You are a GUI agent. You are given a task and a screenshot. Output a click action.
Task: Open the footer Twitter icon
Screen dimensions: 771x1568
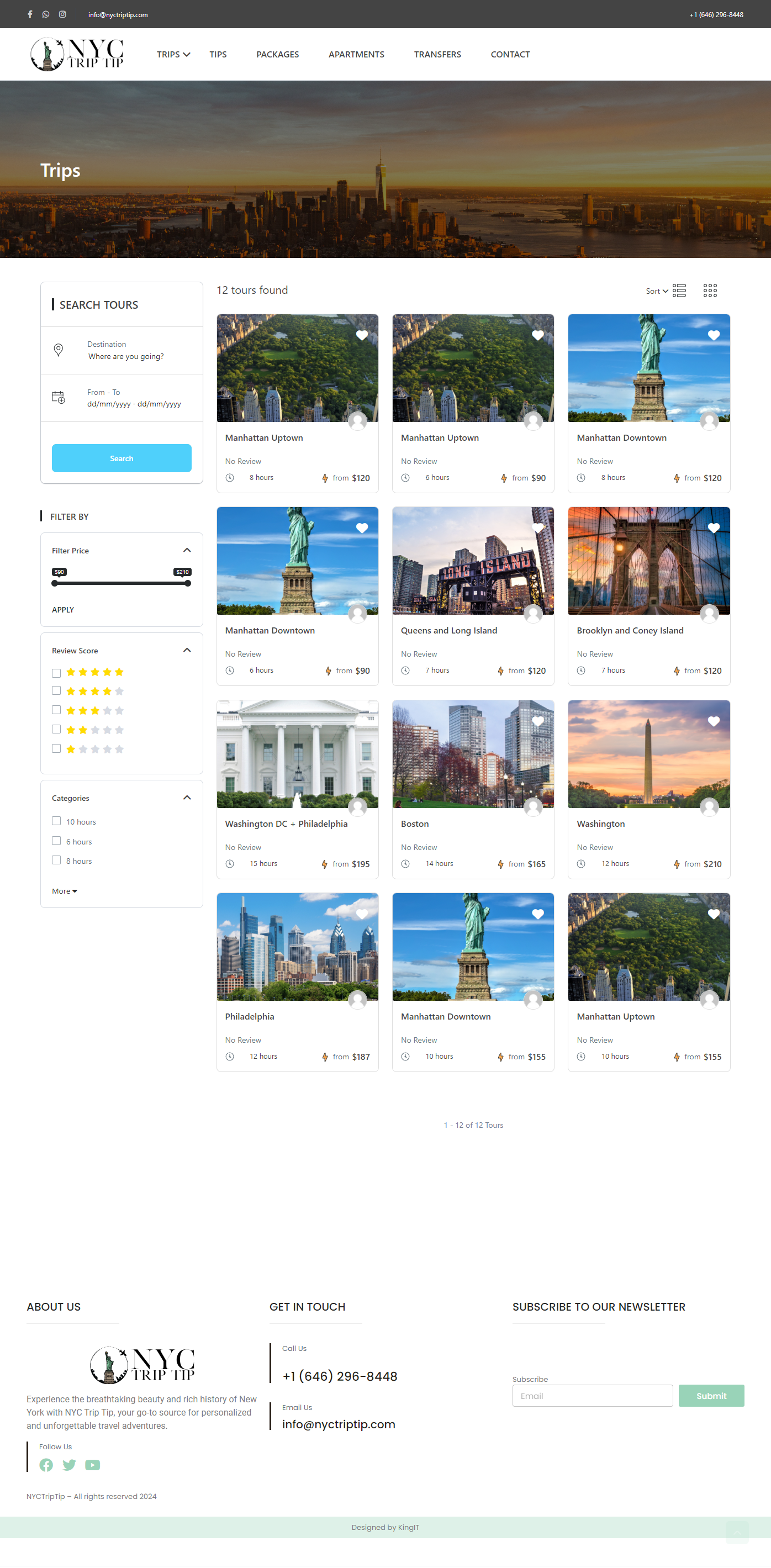pos(70,1465)
